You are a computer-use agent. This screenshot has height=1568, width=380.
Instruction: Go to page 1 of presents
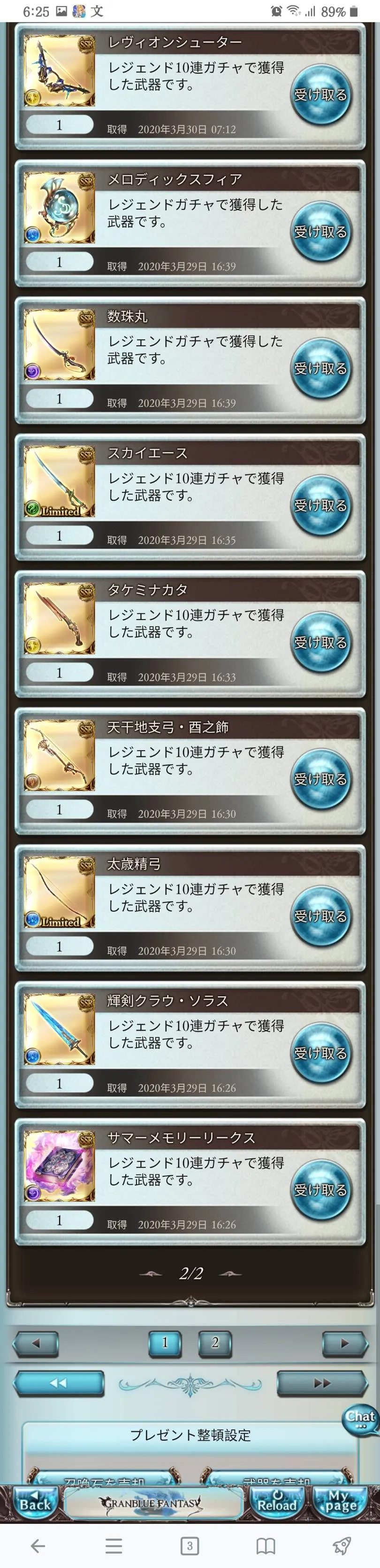coord(165,1343)
